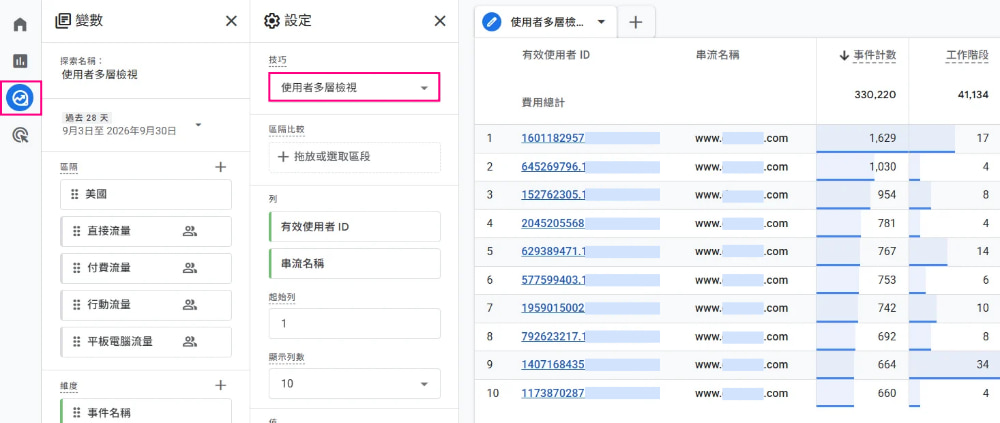Close the 設定 panel
The width and height of the screenshot is (1000, 423).
pos(440,21)
